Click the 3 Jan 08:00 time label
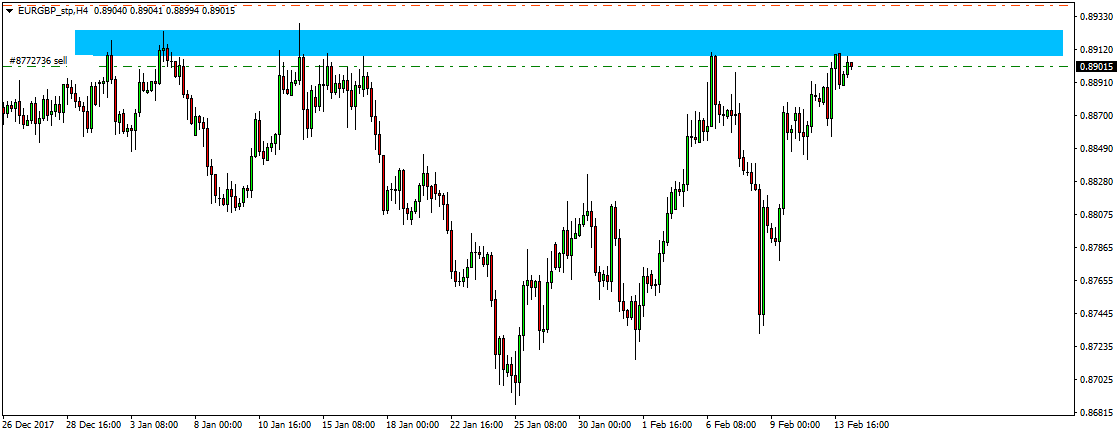The height and width of the screenshot is (436, 1117). point(155,425)
